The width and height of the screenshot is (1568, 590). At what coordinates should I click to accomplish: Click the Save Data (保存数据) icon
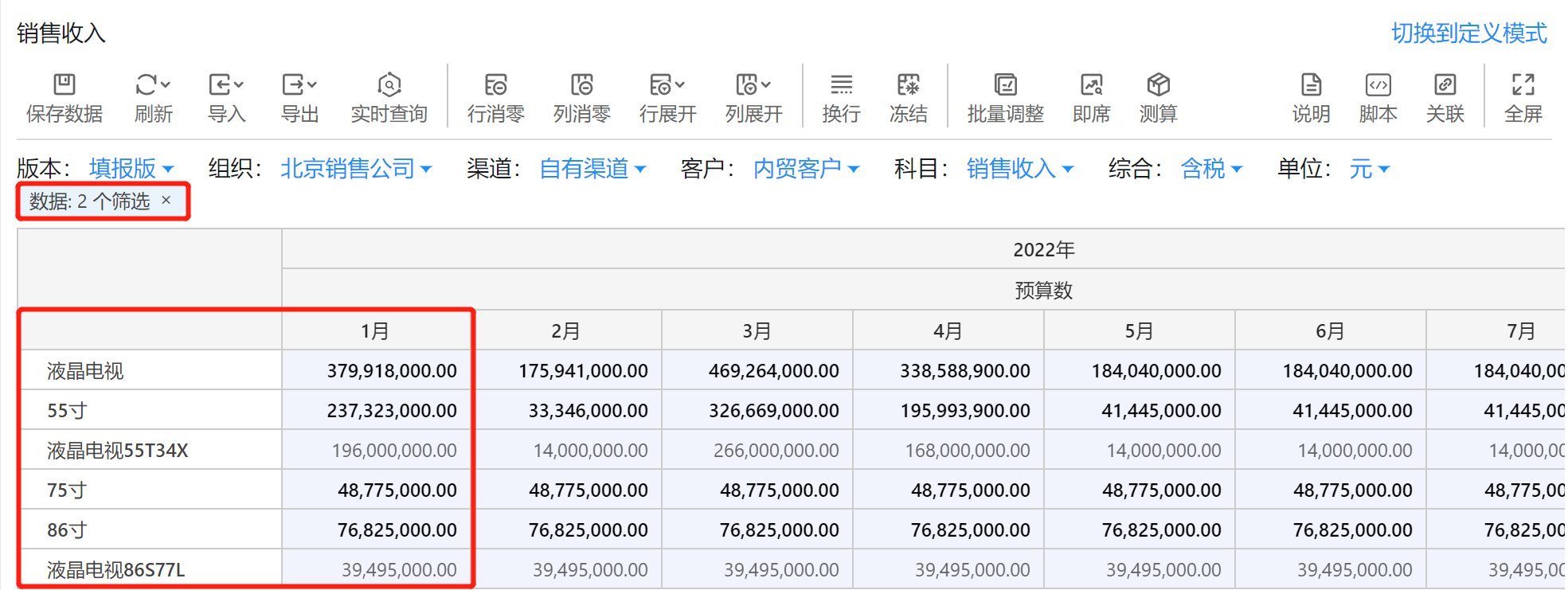(64, 85)
